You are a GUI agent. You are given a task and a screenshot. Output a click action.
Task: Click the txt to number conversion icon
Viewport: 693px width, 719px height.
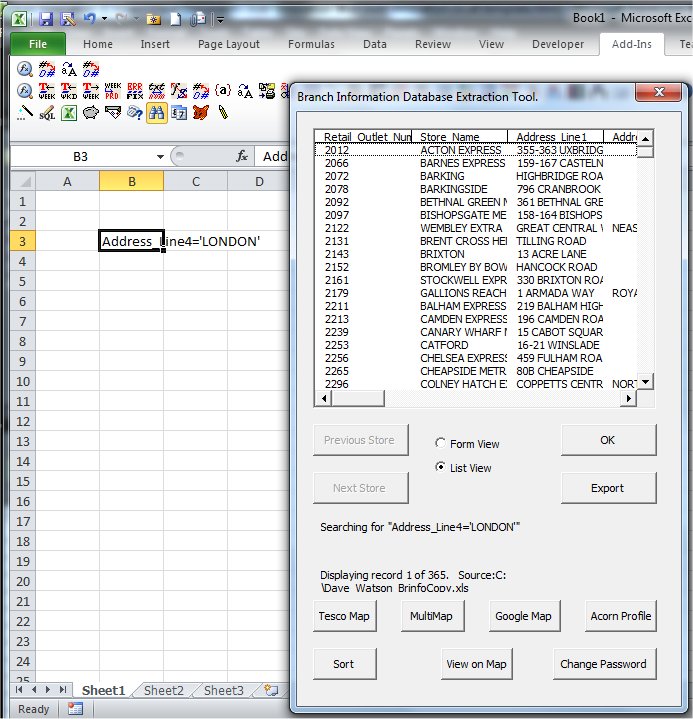point(157,91)
